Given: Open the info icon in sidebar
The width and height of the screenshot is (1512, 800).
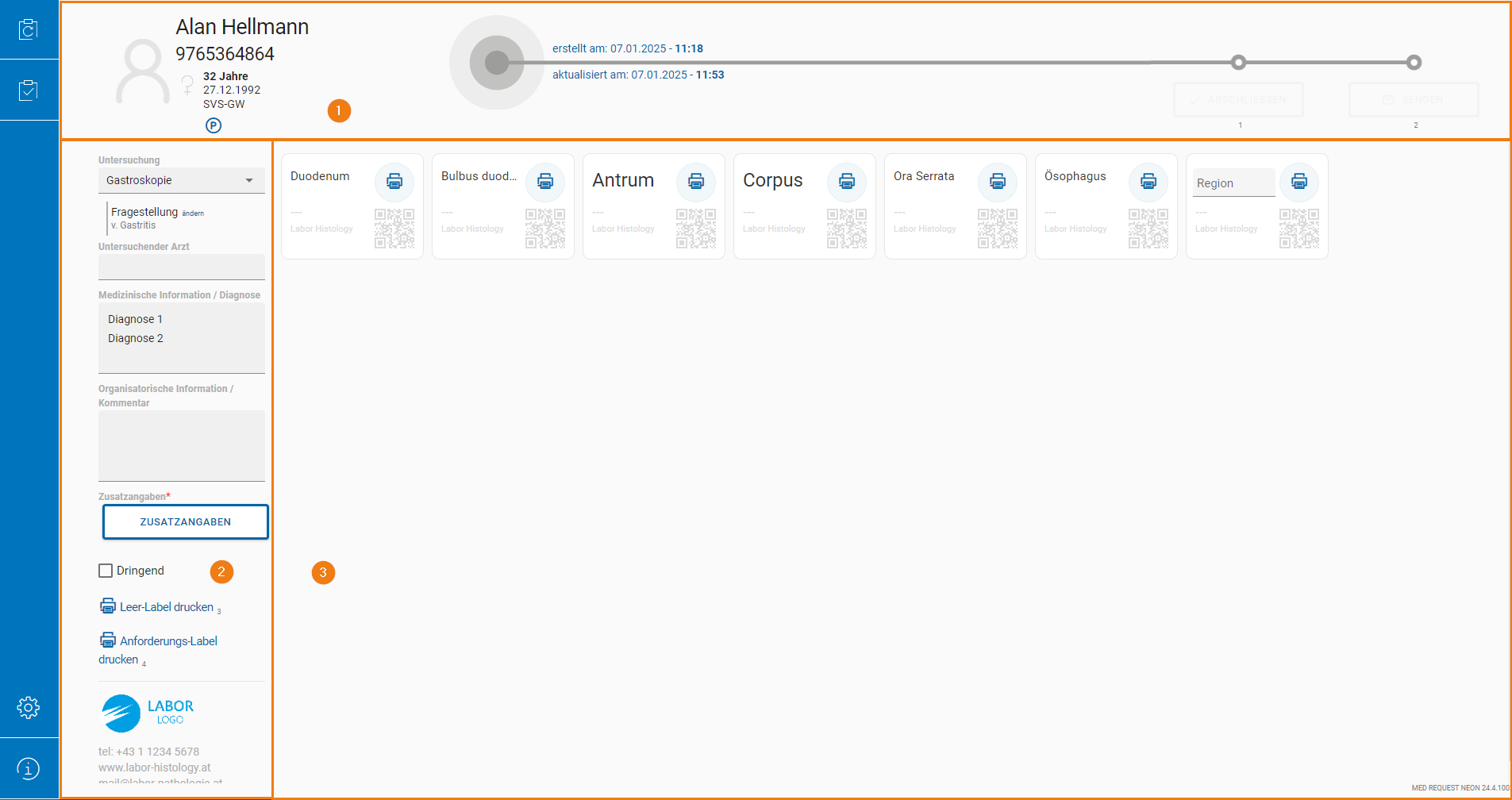Looking at the screenshot, I should point(29,768).
